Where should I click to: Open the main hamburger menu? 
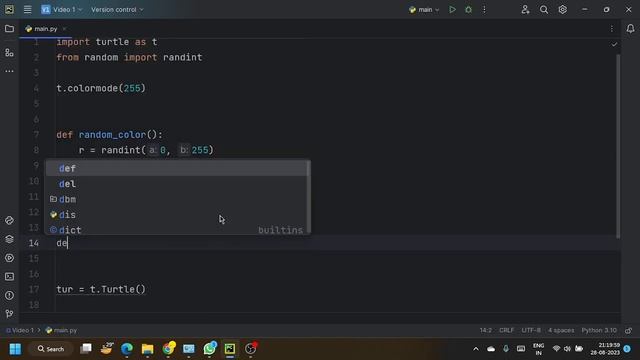pos(27,9)
